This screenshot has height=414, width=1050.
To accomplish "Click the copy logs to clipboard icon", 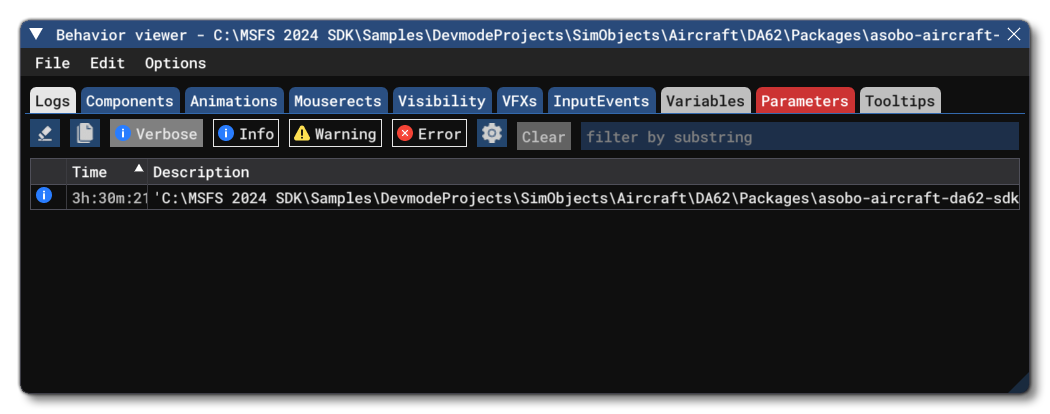I will 86,134.
